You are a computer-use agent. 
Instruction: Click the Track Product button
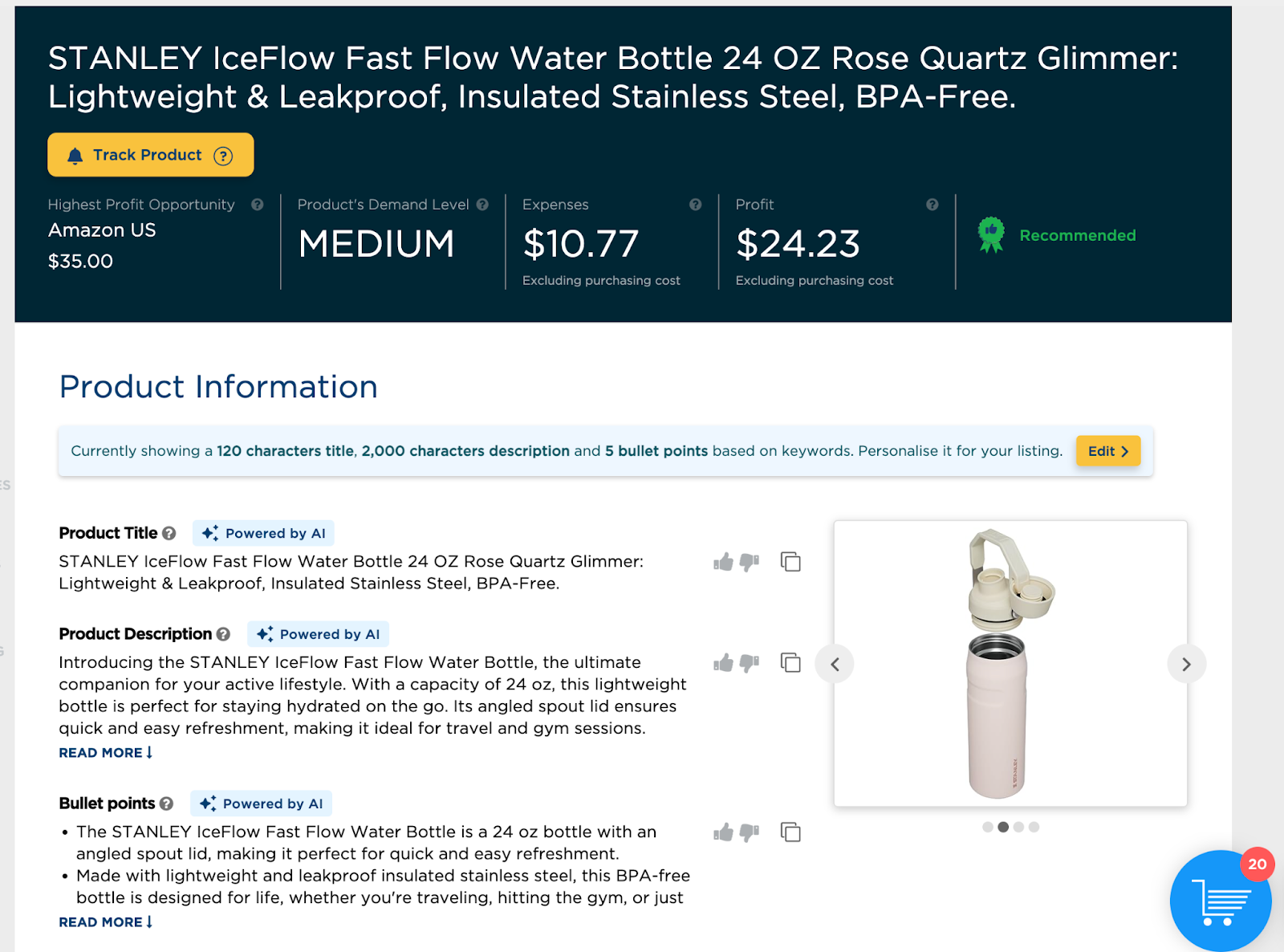[x=150, y=155]
